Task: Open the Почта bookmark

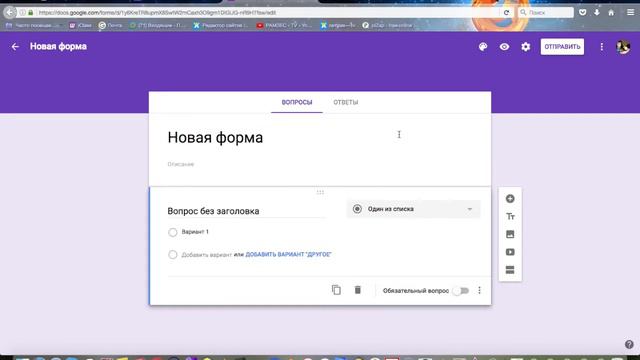Action: (110, 25)
